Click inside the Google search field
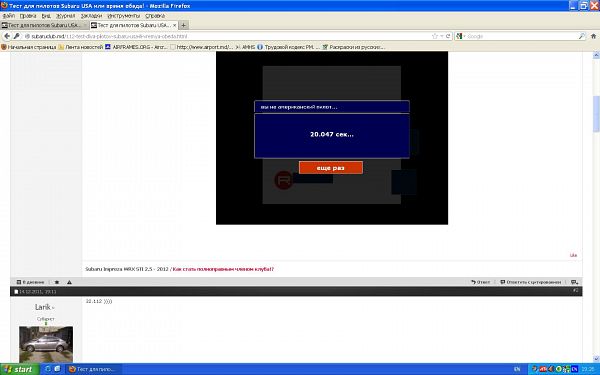Image resolution: width=600 pixels, height=375 pixels. [522, 36]
